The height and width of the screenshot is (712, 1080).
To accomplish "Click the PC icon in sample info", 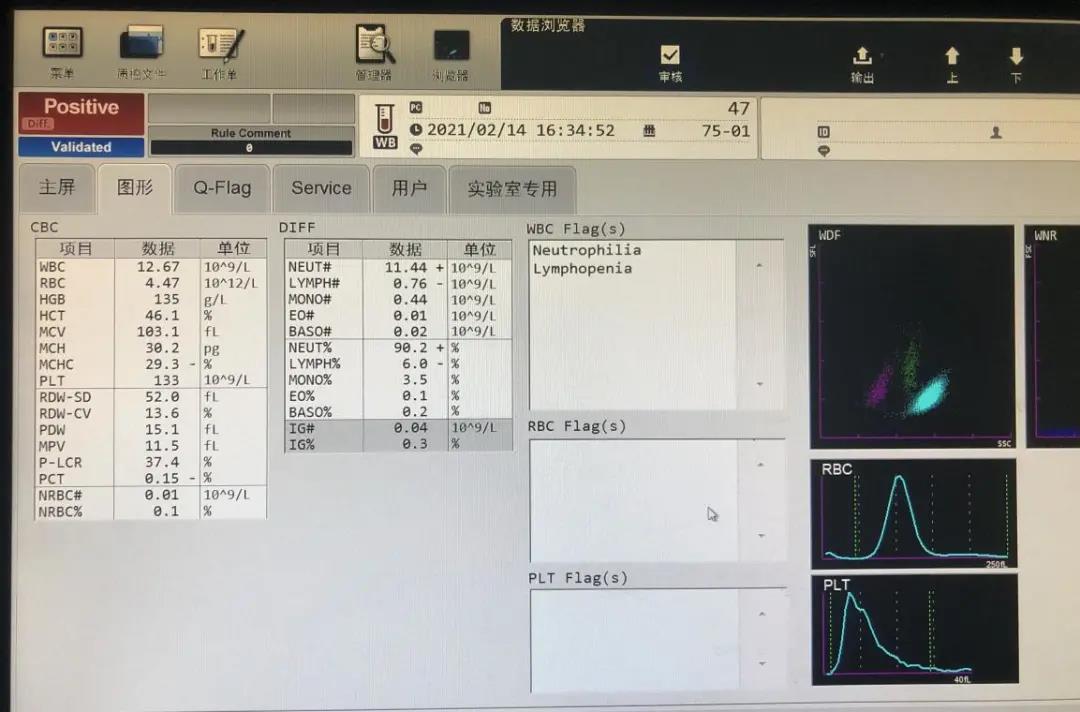I will click(x=415, y=107).
